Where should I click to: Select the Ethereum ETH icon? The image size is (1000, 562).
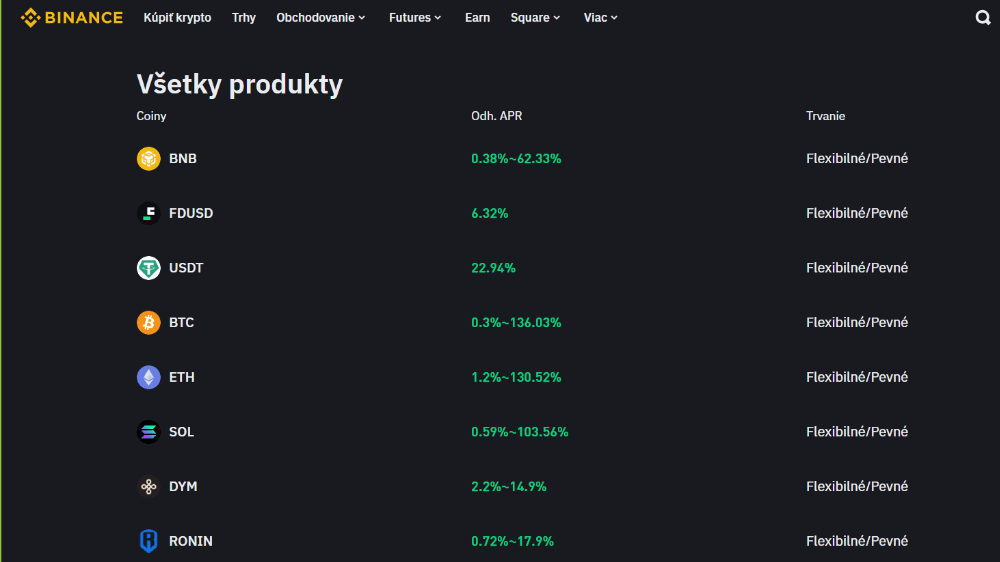tap(148, 377)
